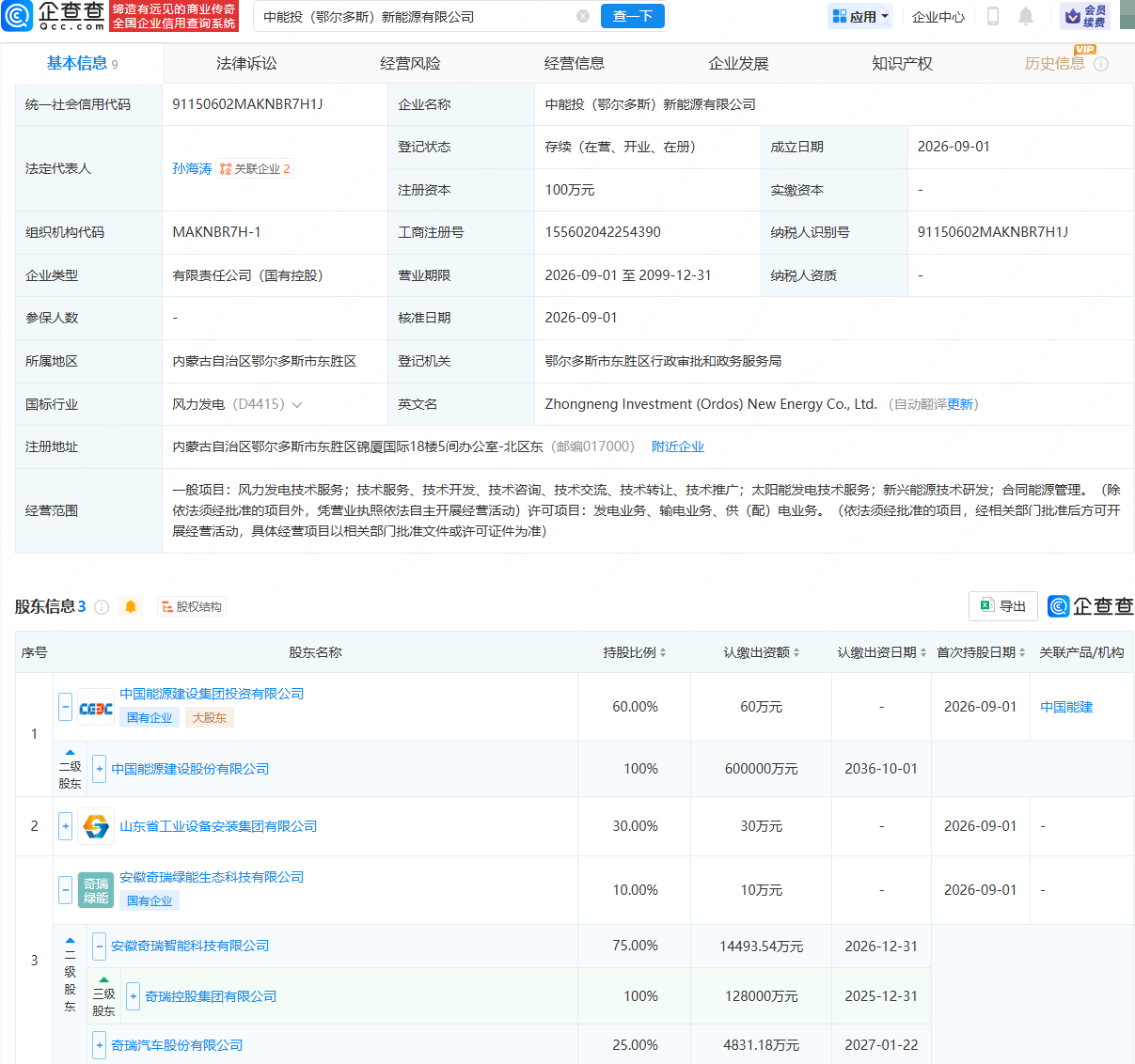Click the 企查查 logo beside the export button
This screenshot has height=1064, width=1135.
[x=1090, y=606]
